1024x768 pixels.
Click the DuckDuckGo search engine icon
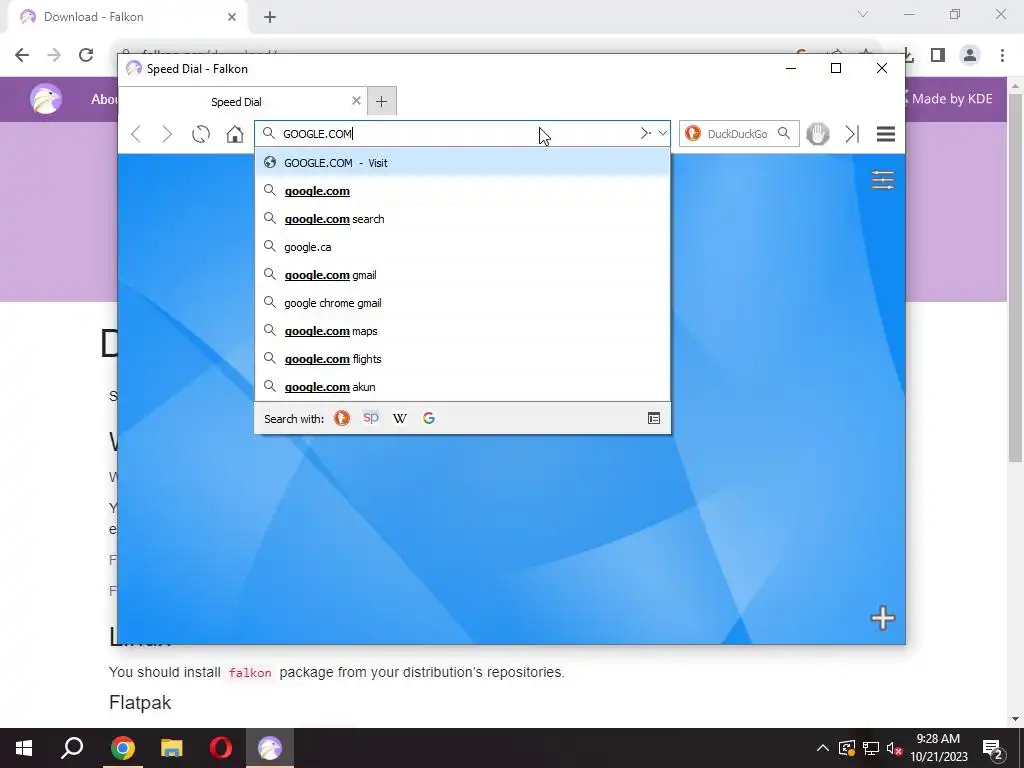[x=693, y=133]
